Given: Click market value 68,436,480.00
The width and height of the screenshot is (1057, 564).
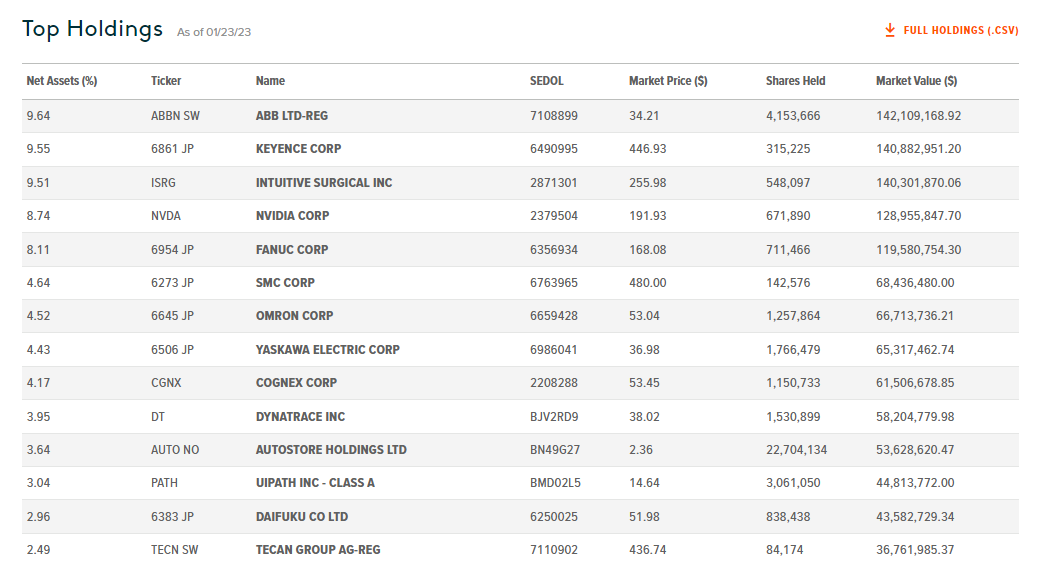Looking at the screenshot, I should [x=915, y=283].
